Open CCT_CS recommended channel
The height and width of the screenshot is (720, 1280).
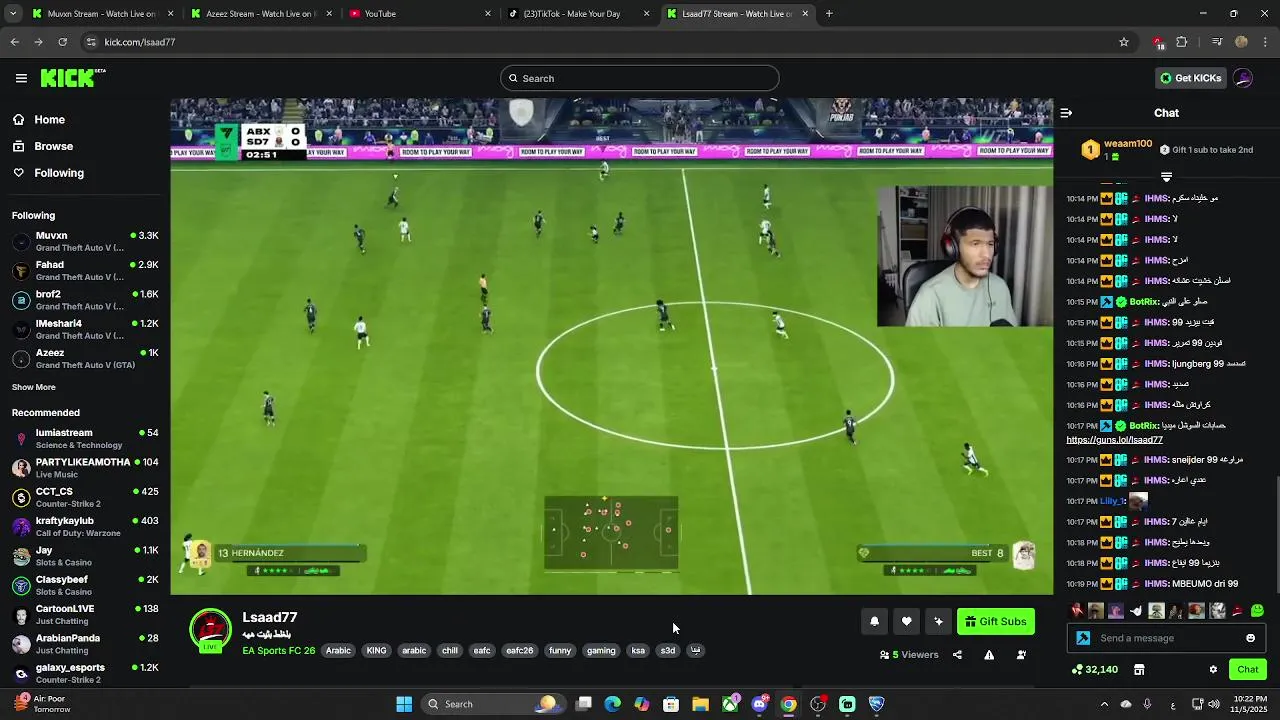click(x=85, y=497)
